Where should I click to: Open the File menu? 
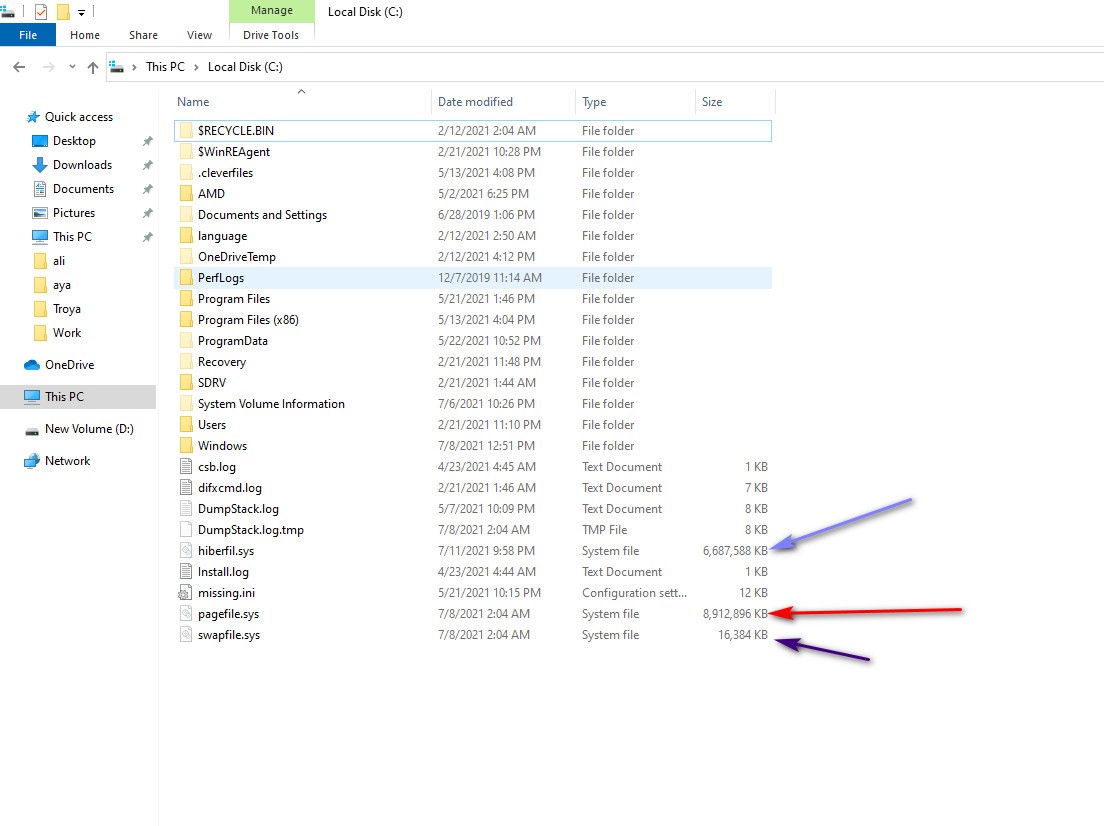point(28,35)
